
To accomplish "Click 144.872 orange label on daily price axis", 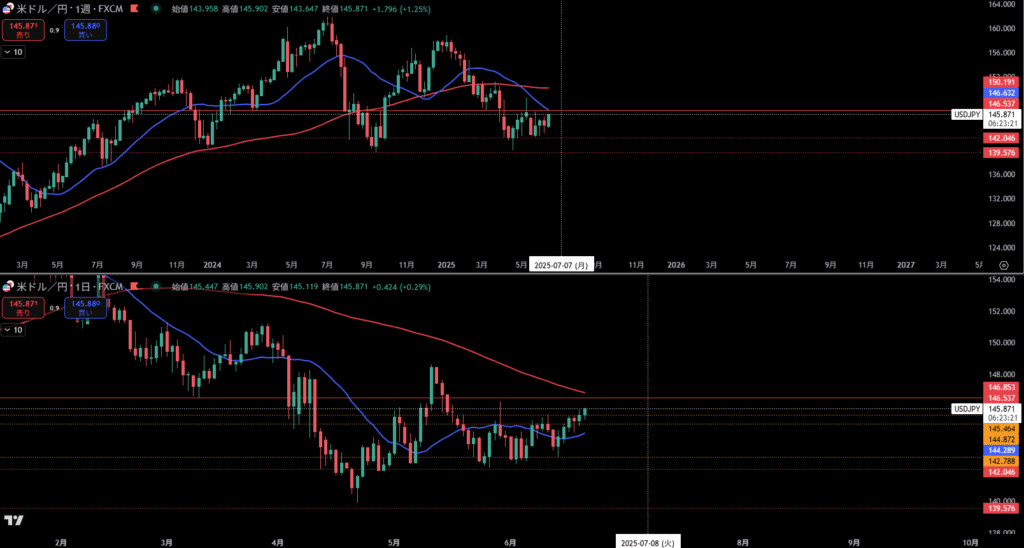I will point(1001,440).
